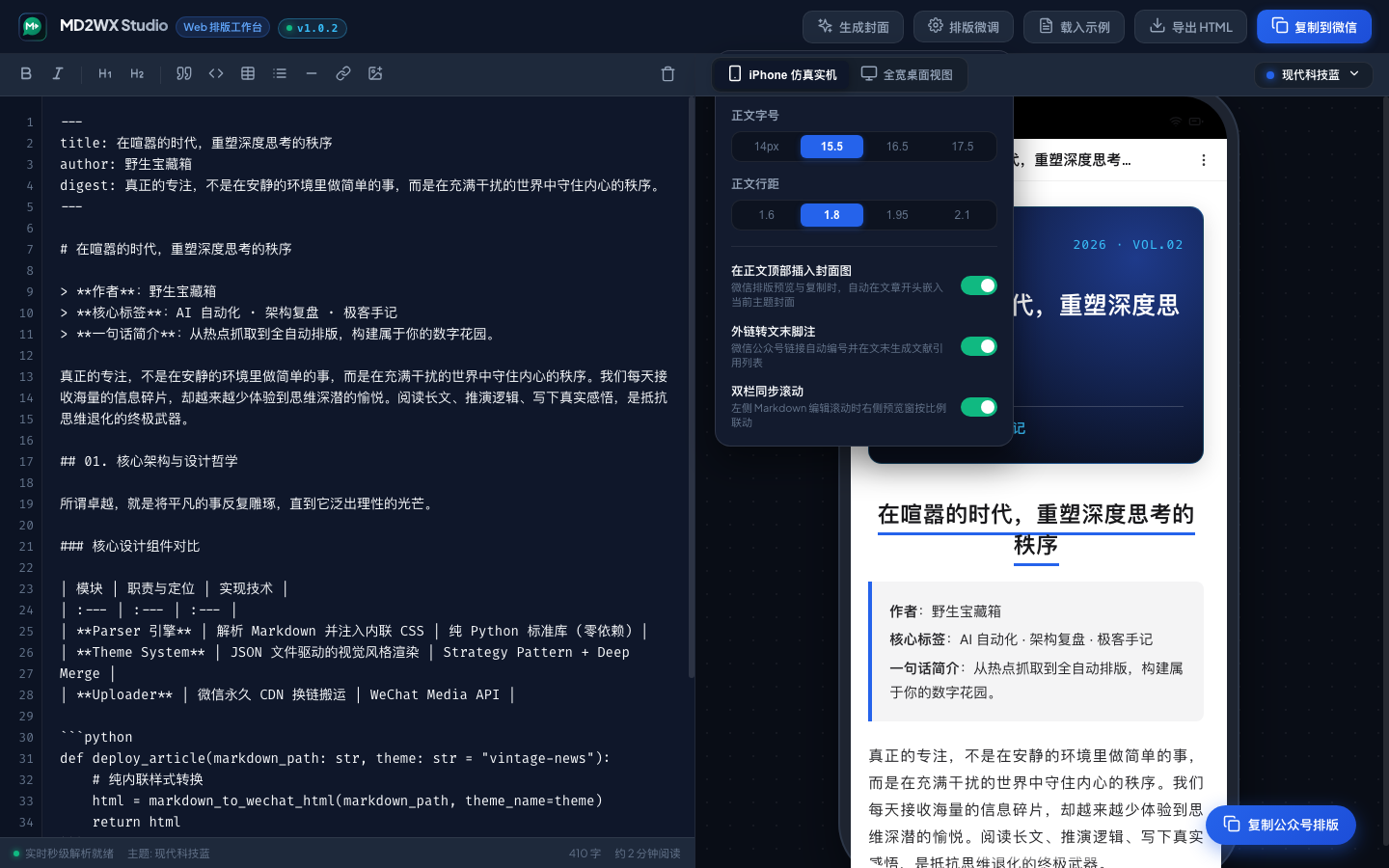Clear editor with trash icon

tap(667, 74)
